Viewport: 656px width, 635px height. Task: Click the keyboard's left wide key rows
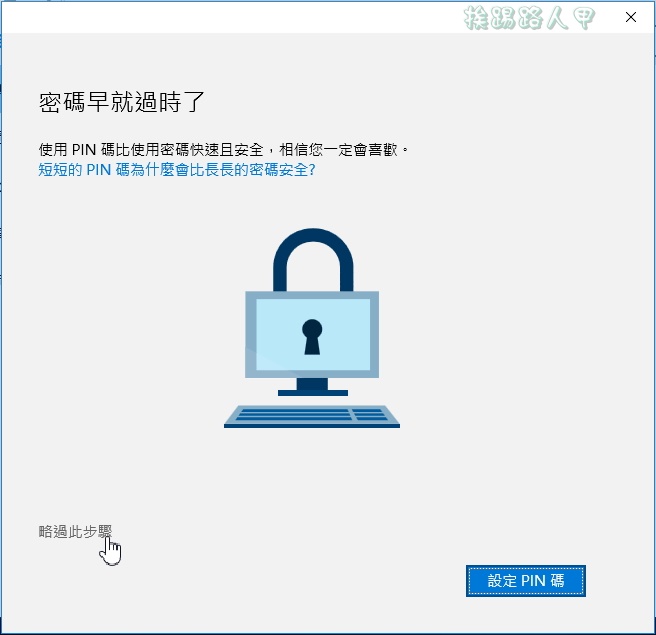point(294,415)
